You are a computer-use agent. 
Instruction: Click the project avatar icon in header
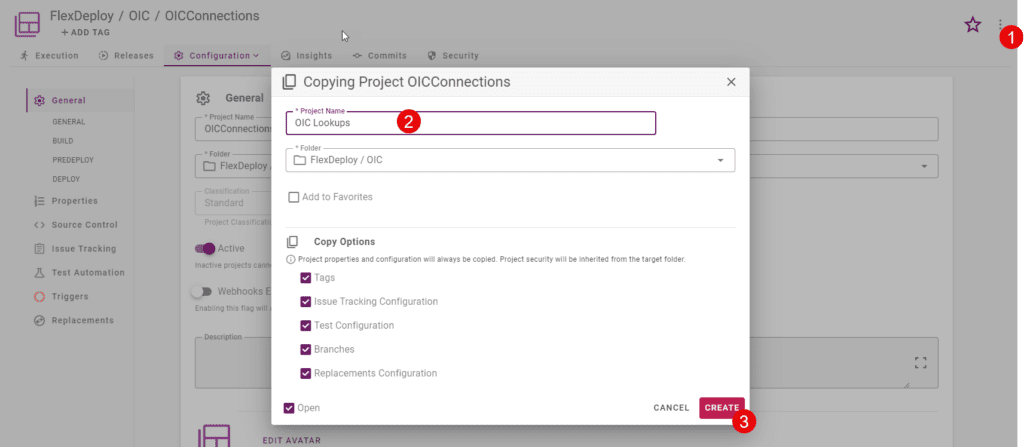(27, 24)
